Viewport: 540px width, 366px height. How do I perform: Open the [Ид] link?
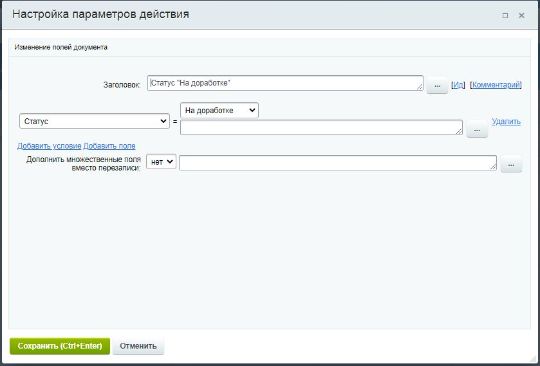point(458,85)
